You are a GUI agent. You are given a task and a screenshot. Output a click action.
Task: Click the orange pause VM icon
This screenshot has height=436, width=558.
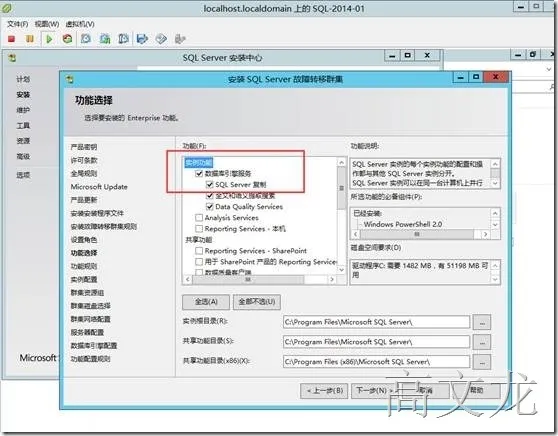pyautogui.click(x=30, y=38)
